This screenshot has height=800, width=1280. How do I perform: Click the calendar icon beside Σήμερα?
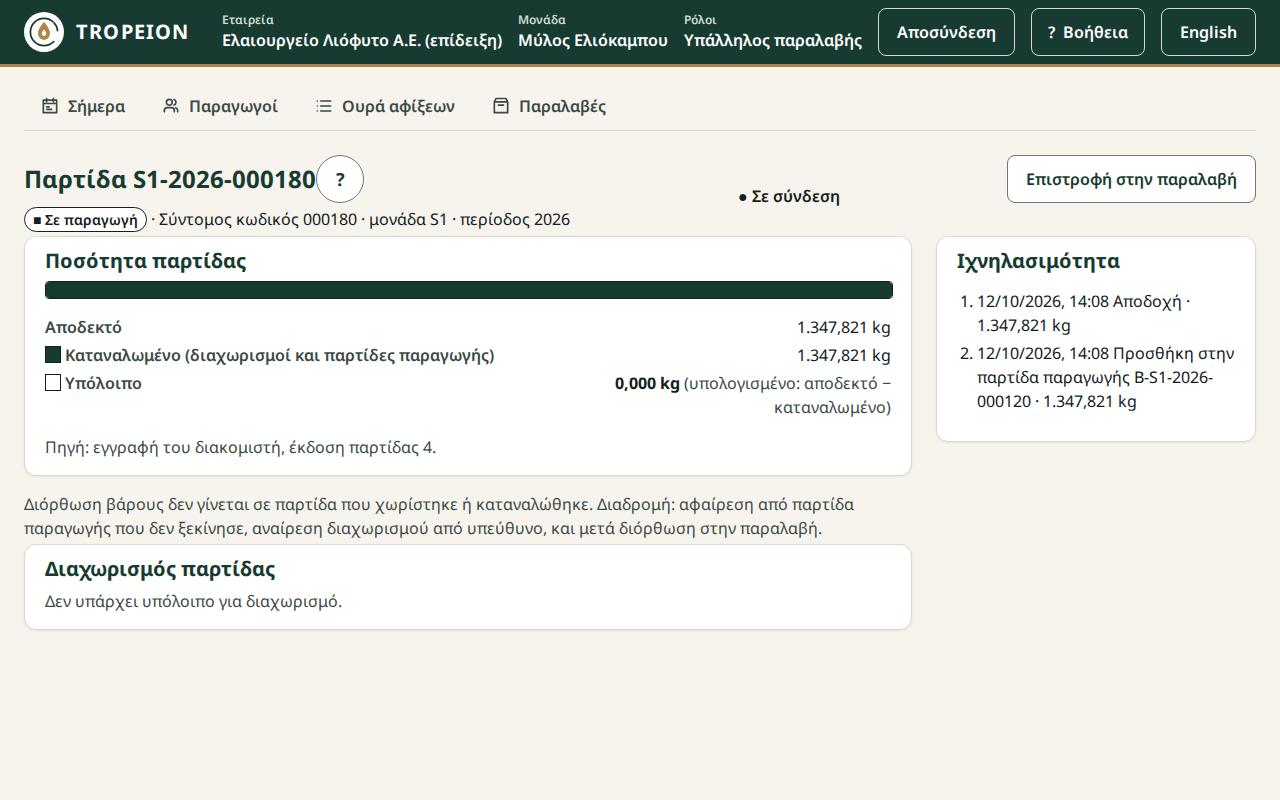tap(50, 106)
